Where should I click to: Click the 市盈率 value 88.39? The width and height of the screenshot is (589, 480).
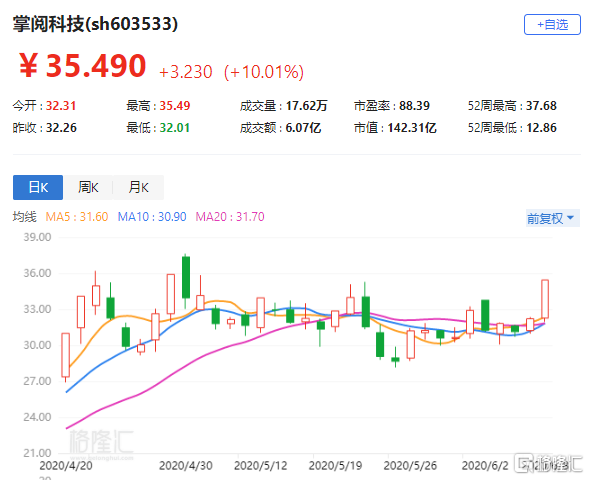pyautogui.click(x=414, y=106)
